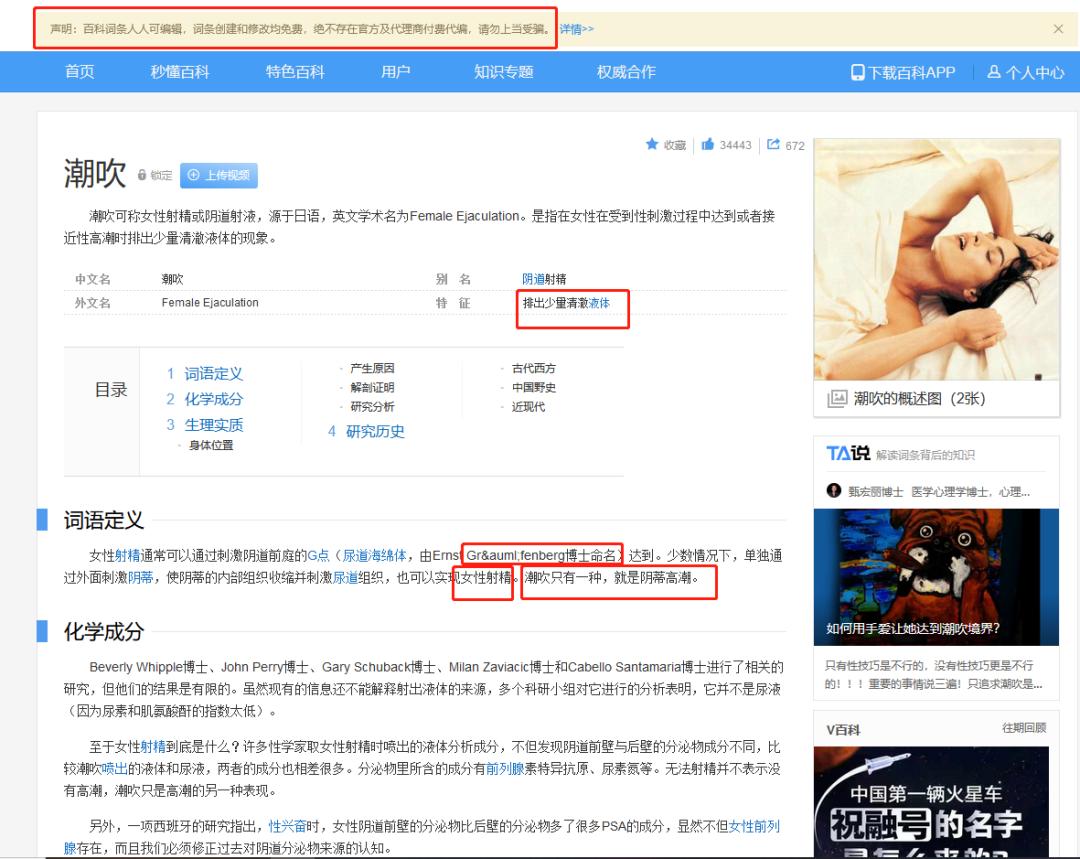Viewport: 1080px width, 859px height.
Task: Select 特色百科 in the top navigation
Action: (294, 71)
